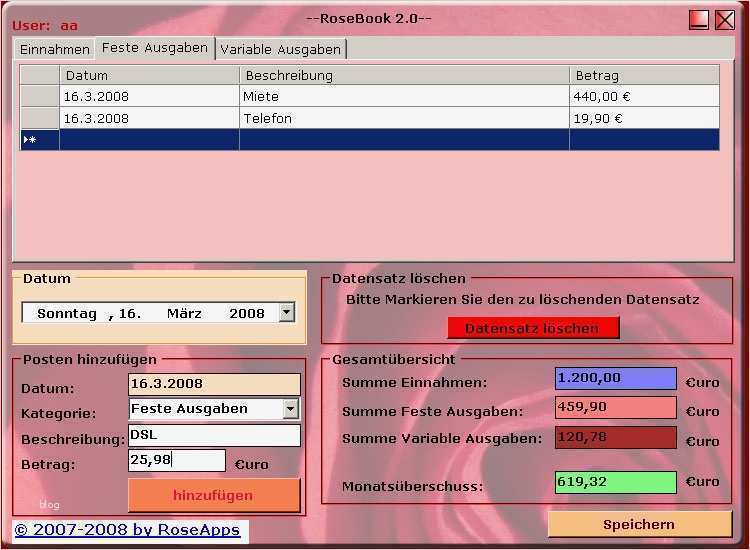Click the new-row marker with asterisk
The image size is (750, 550).
click(40, 140)
